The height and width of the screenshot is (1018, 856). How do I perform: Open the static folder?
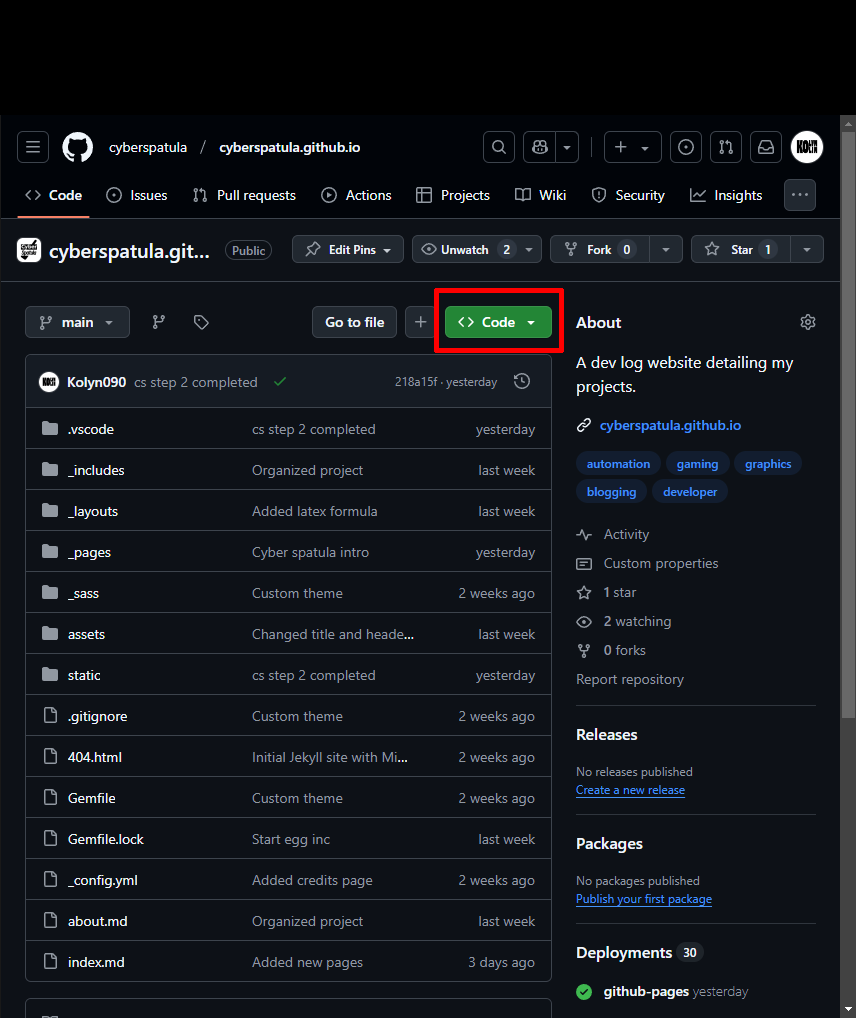[x=84, y=675]
